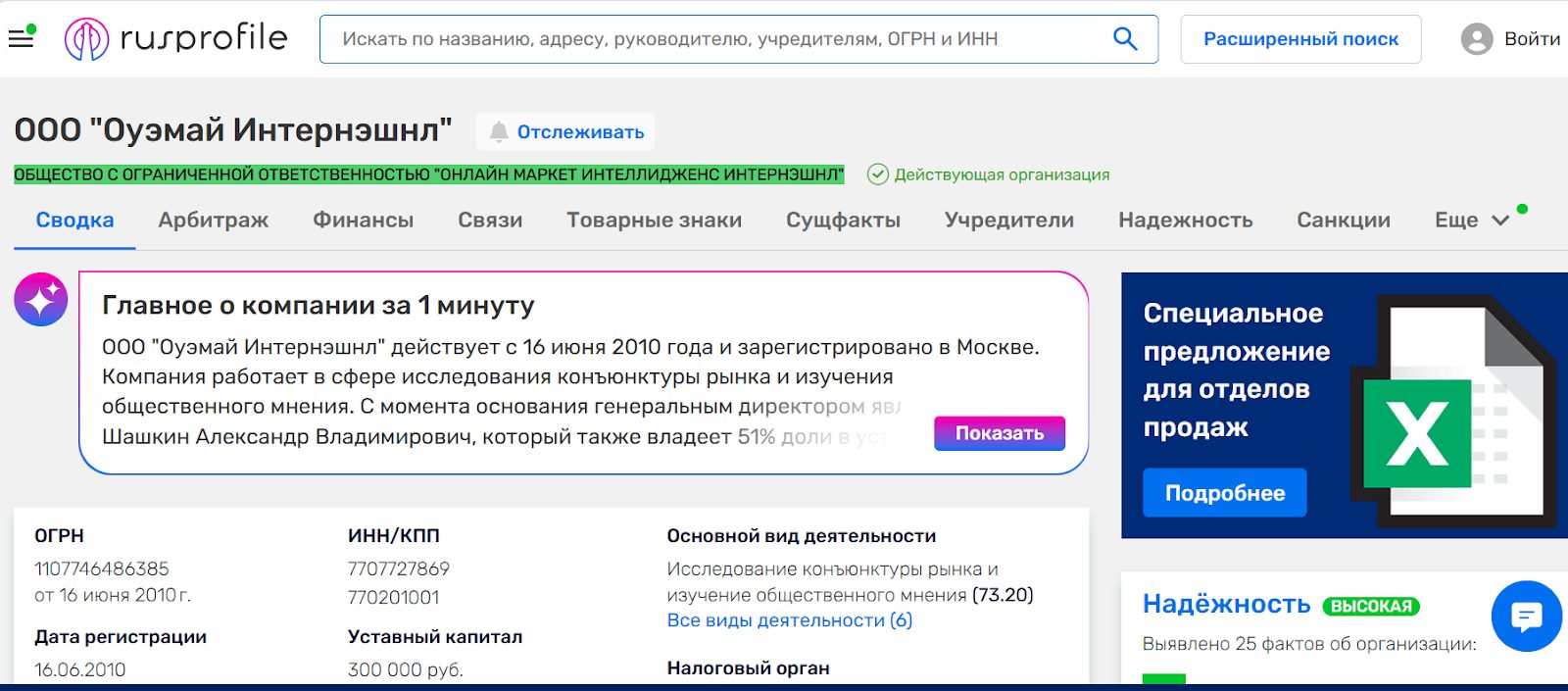Click the Показать button

[1000, 433]
